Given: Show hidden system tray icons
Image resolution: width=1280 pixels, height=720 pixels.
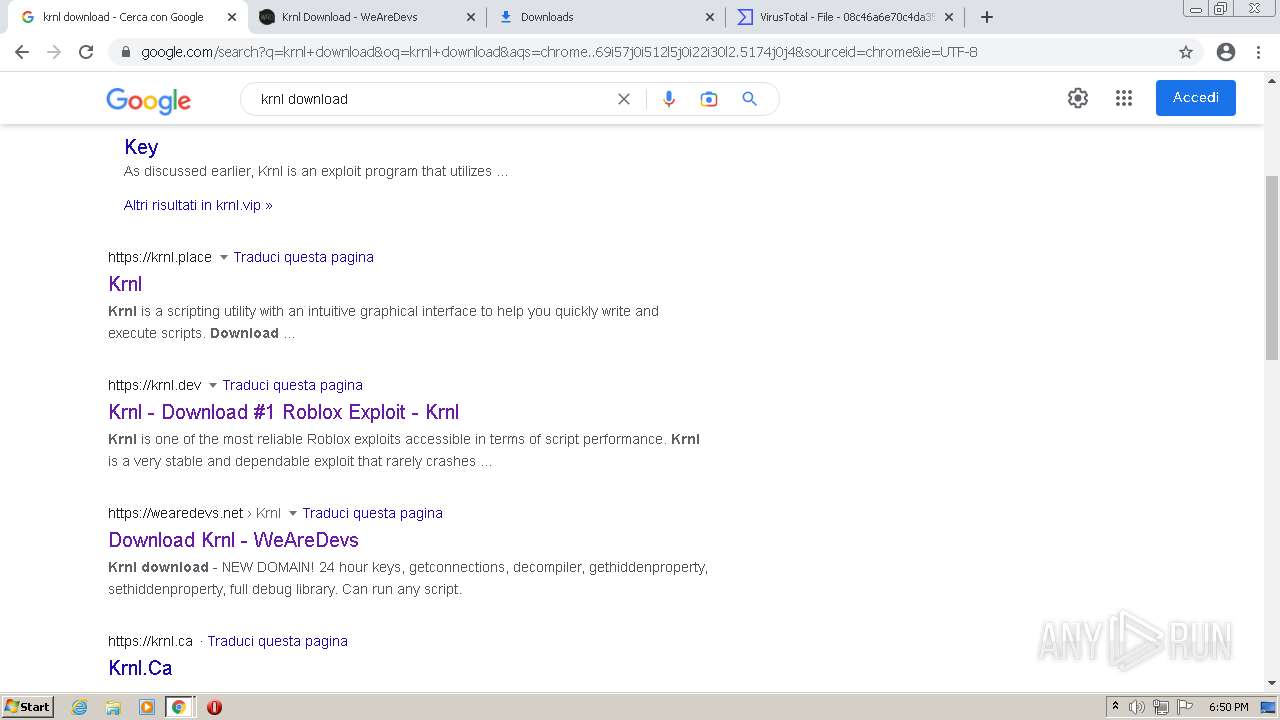Looking at the screenshot, I should [1115, 707].
